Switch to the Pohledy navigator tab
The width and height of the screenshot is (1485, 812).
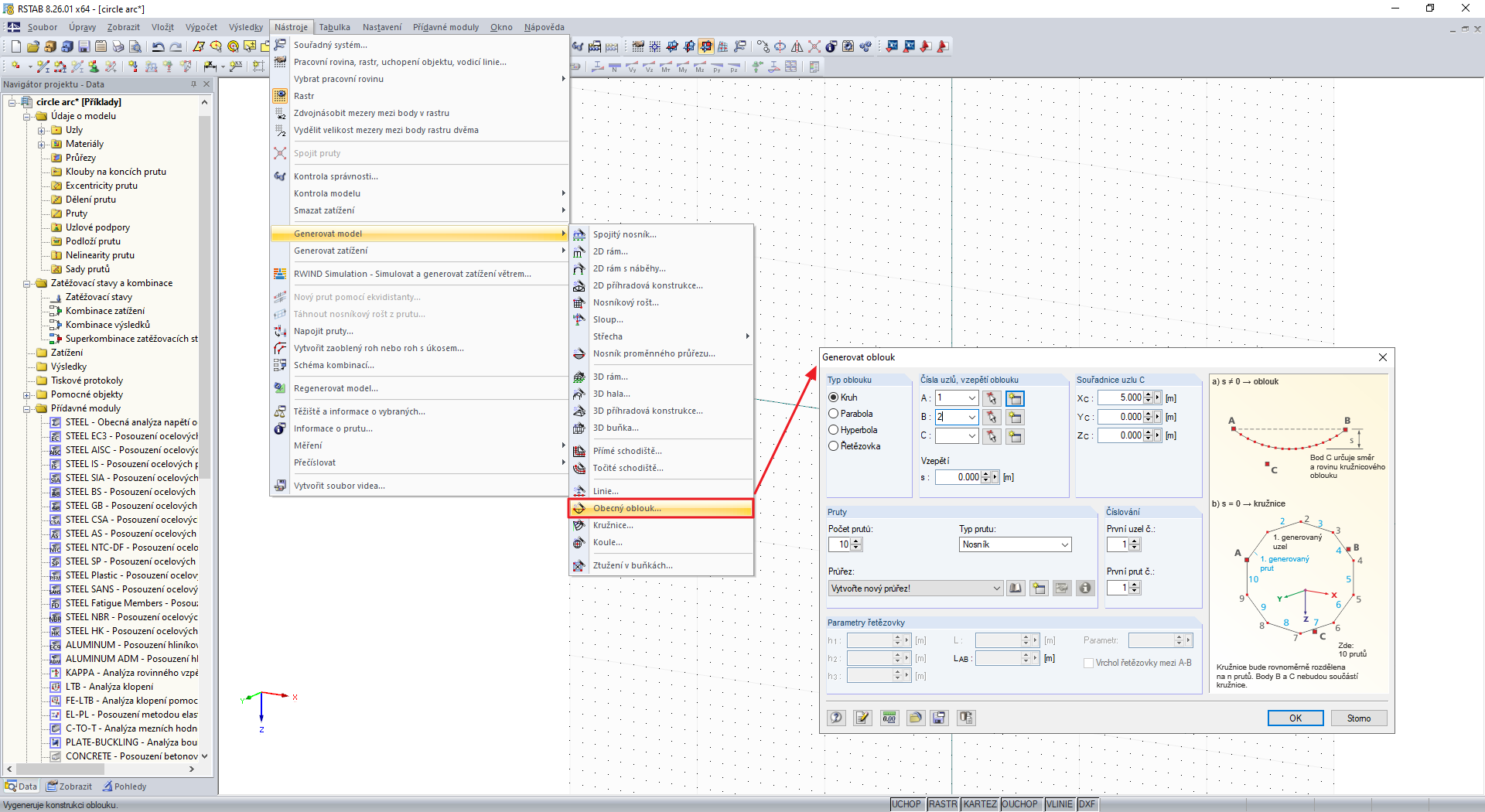pos(125,786)
